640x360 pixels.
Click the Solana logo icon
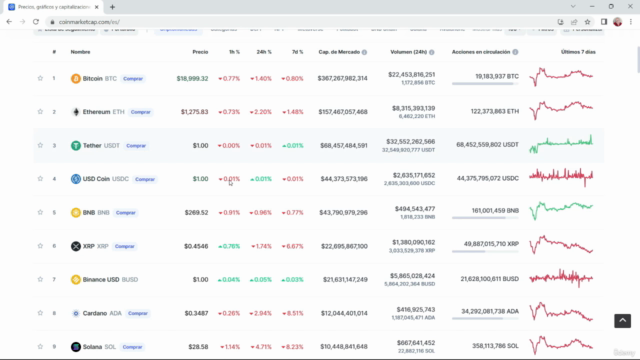pos(76,347)
